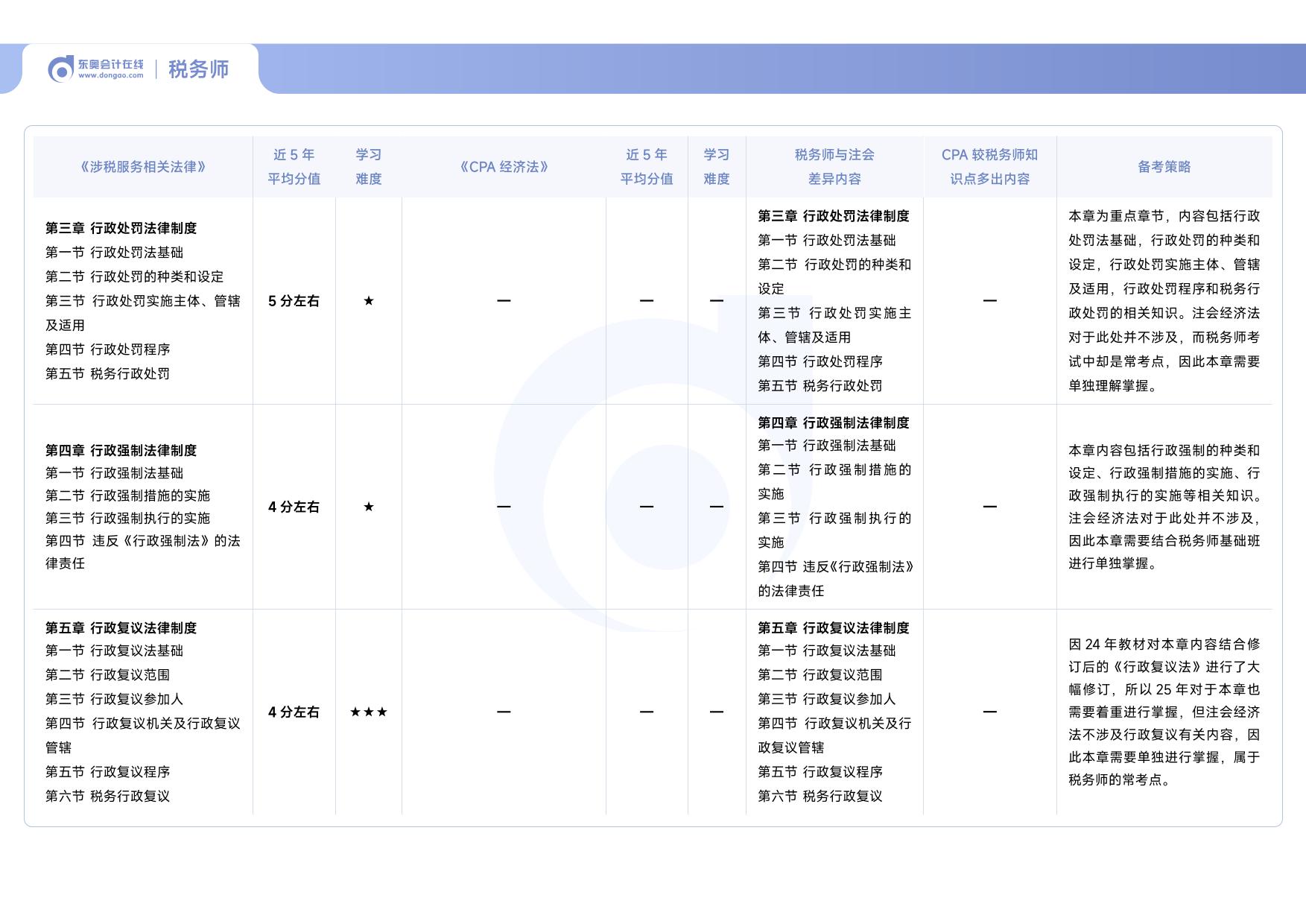Select the 5 分左右 score cell

(x=294, y=301)
